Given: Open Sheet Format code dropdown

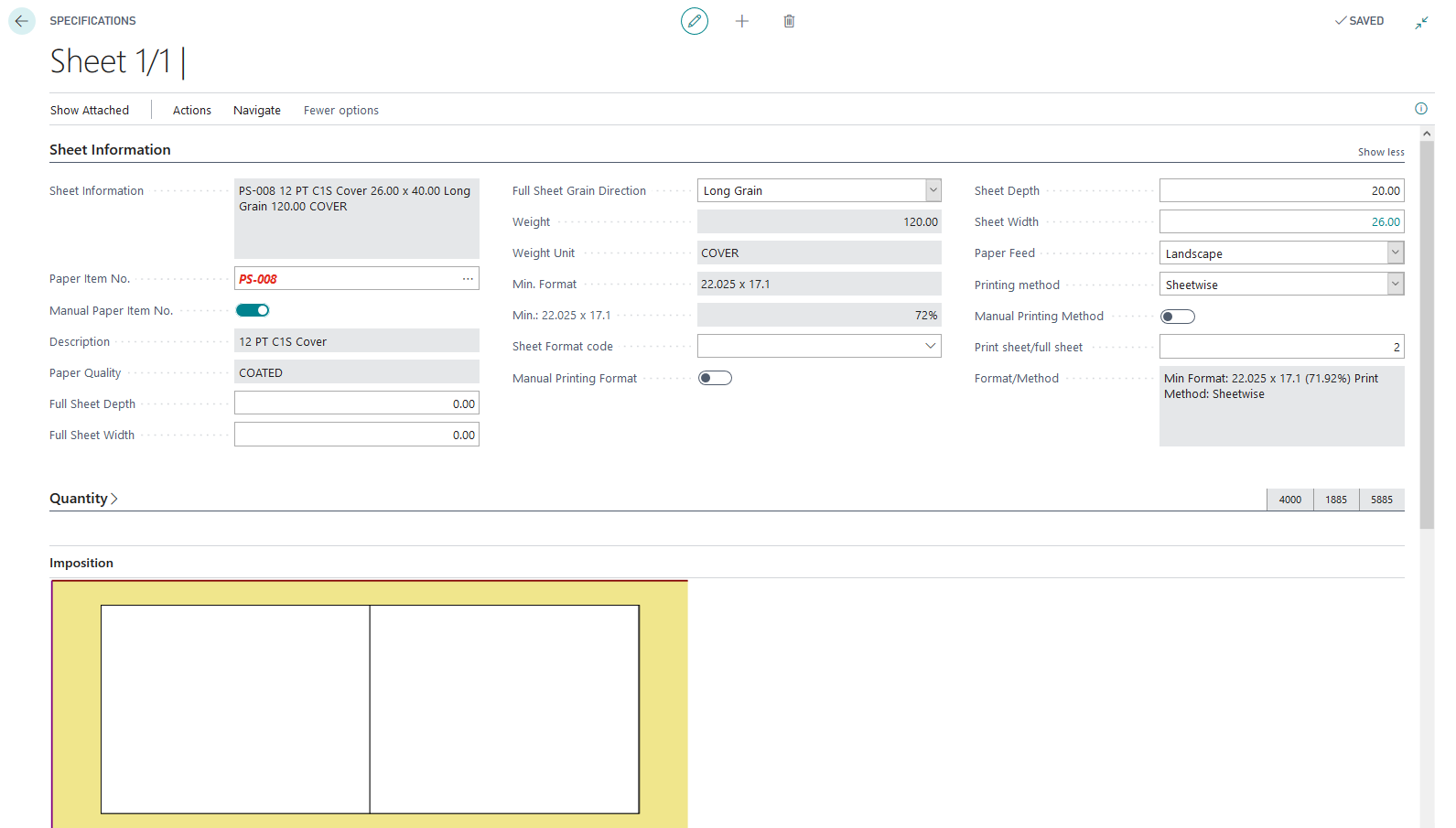Looking at the screenshot, I should click(931, 346).
